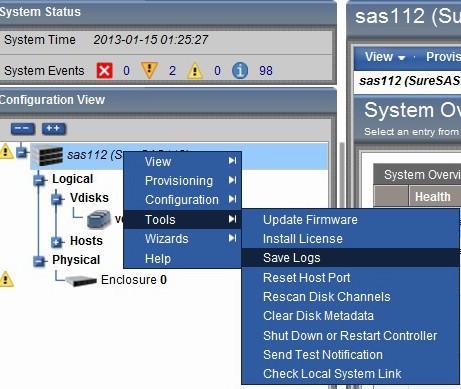
Task: Open the View dropdown in right panel
Action: [385, 57]
